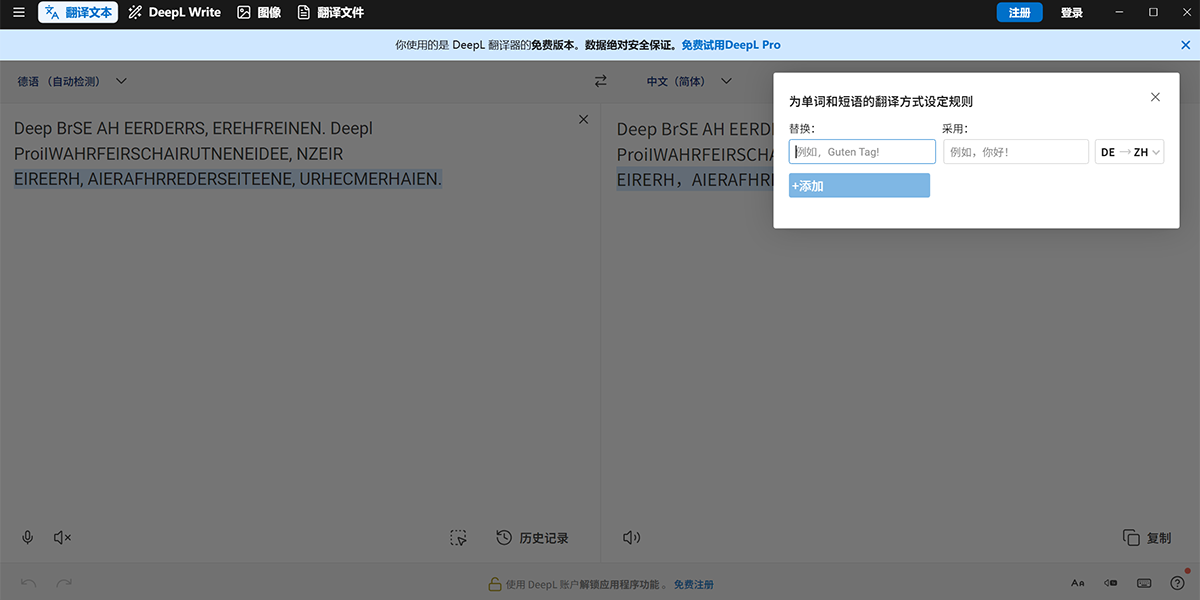
Task: Click the swap languages arrows icon
Action: tap(600, 81)
